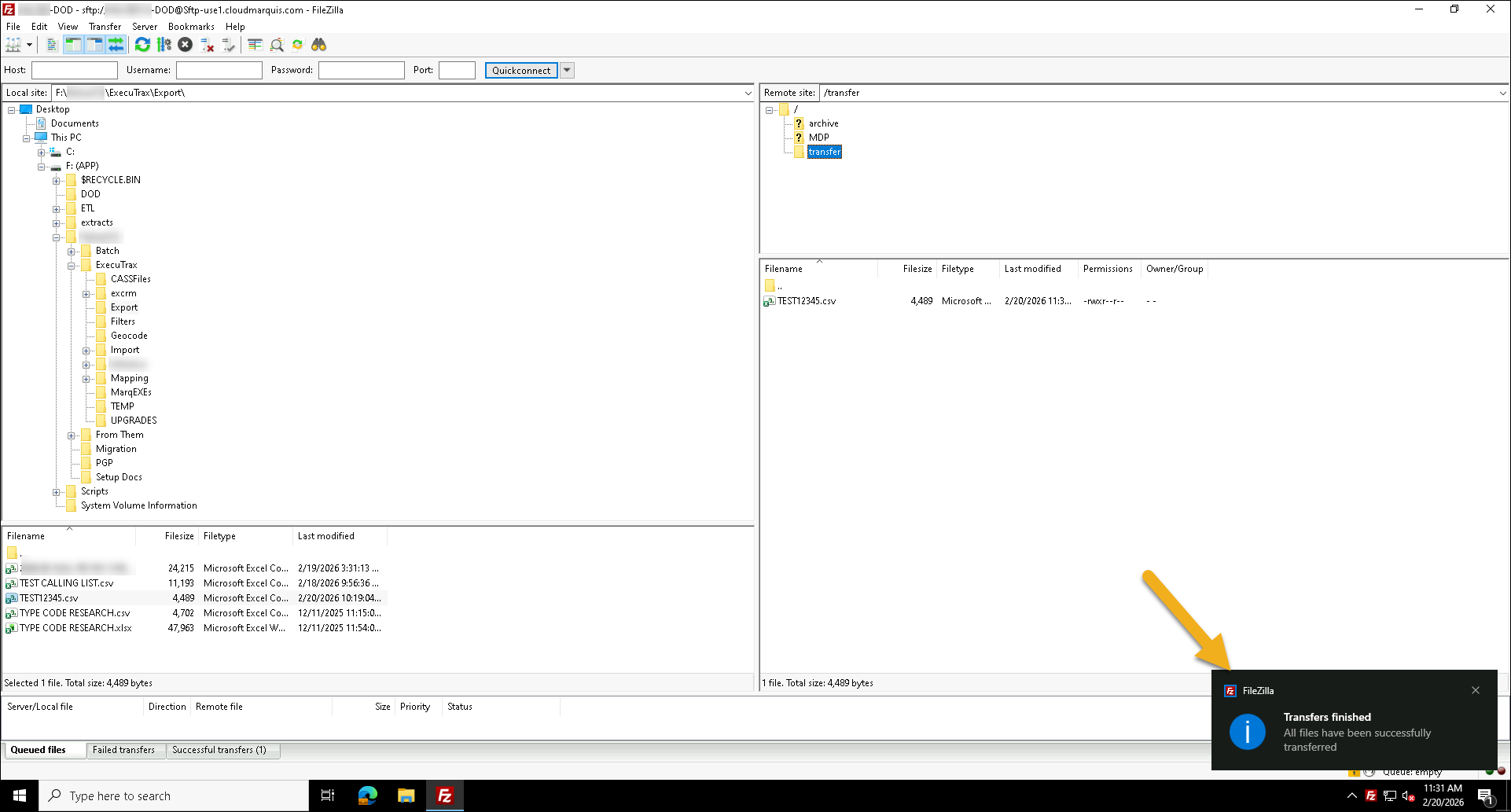Toggle the message log display

(x=51, y=45)
